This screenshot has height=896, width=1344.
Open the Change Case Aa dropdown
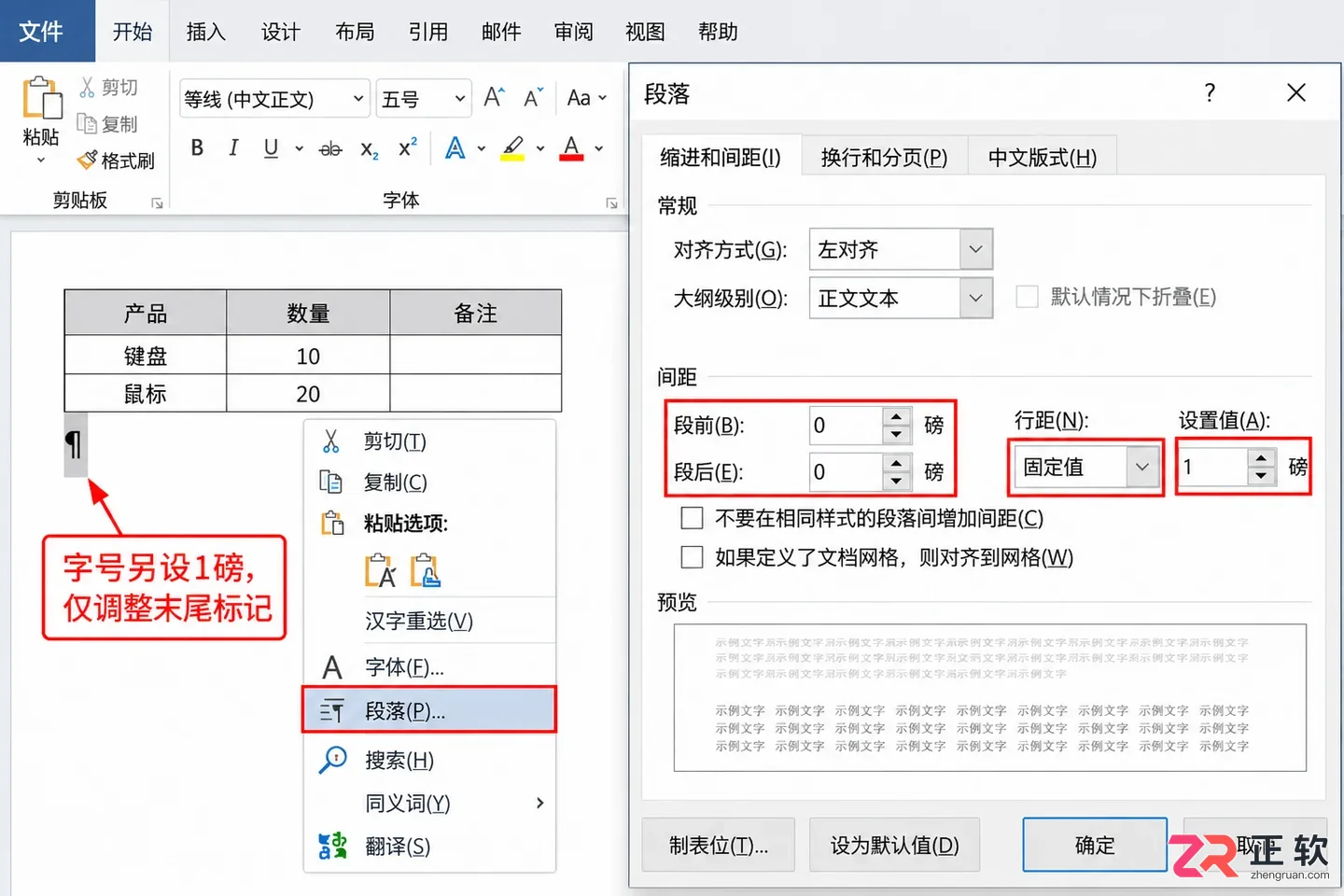(x=587, y=97)
